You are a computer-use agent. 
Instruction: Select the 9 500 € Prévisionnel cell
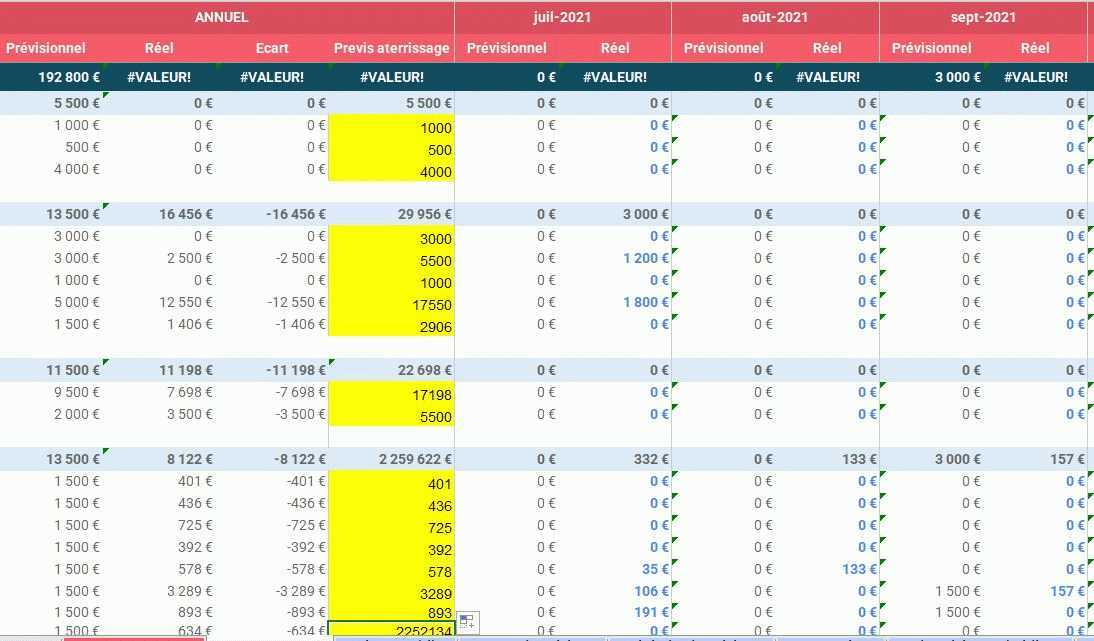coord(52,392)
